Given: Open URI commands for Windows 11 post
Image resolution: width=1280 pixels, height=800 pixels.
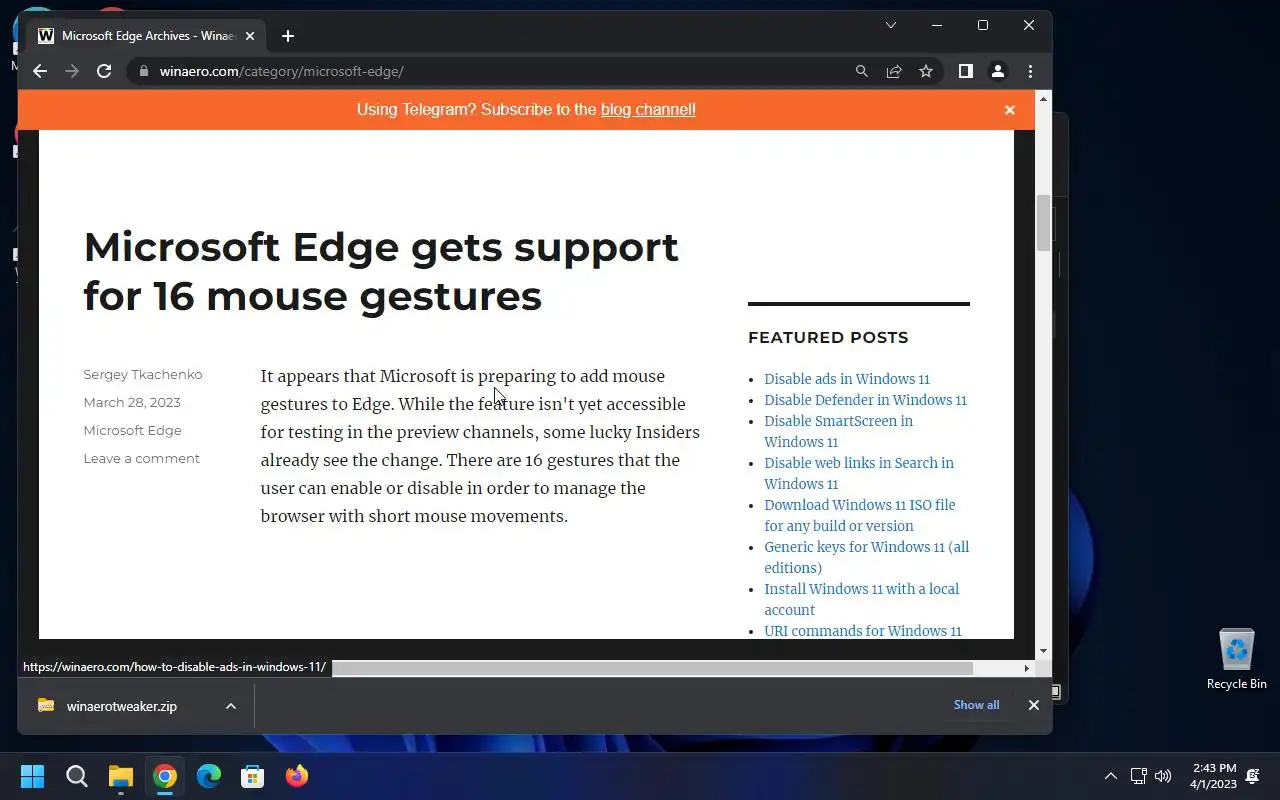Looking at the screenshot, I should [x=863, y=631].
